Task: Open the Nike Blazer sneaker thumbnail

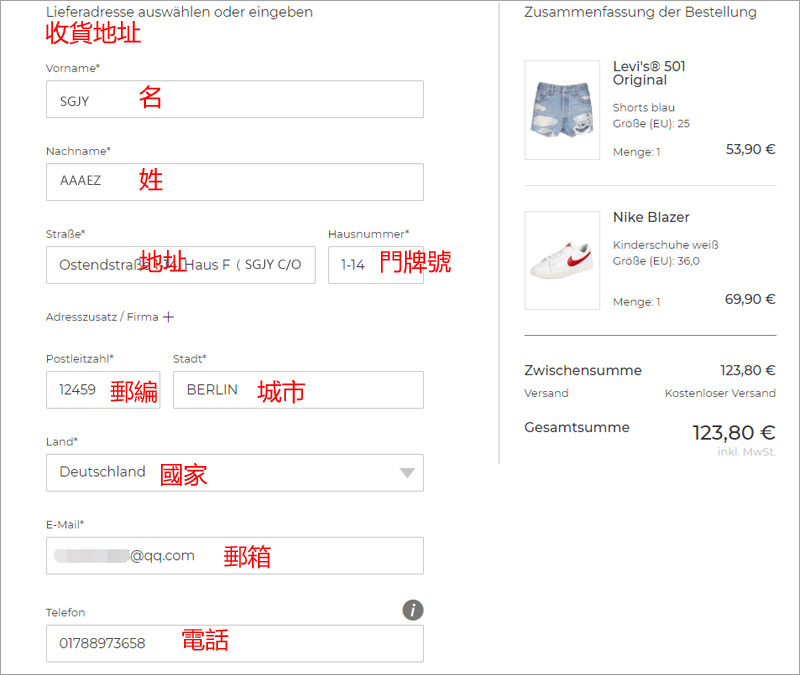Action: click(561, 260)
